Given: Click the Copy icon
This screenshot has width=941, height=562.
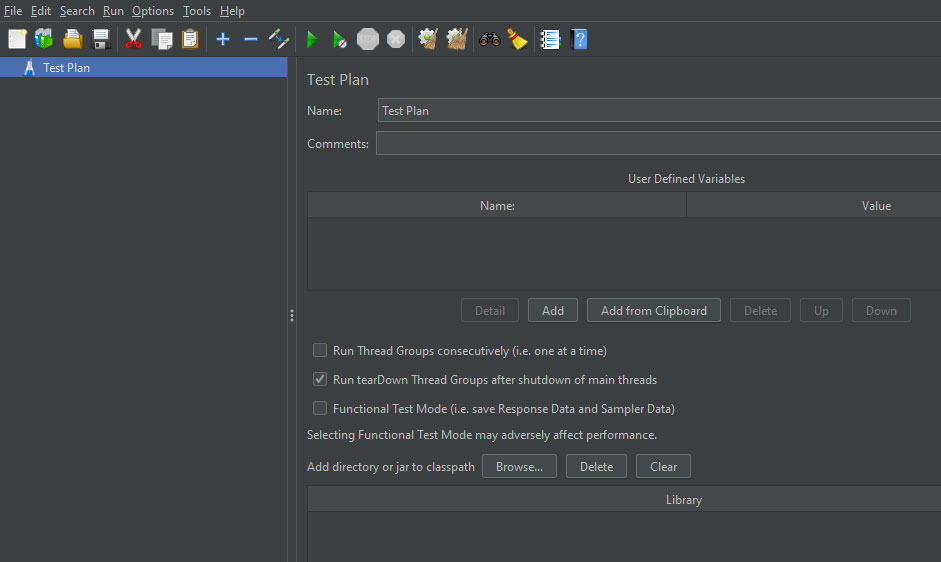Looking at the screenshot, I should click(x=162, y=40).
